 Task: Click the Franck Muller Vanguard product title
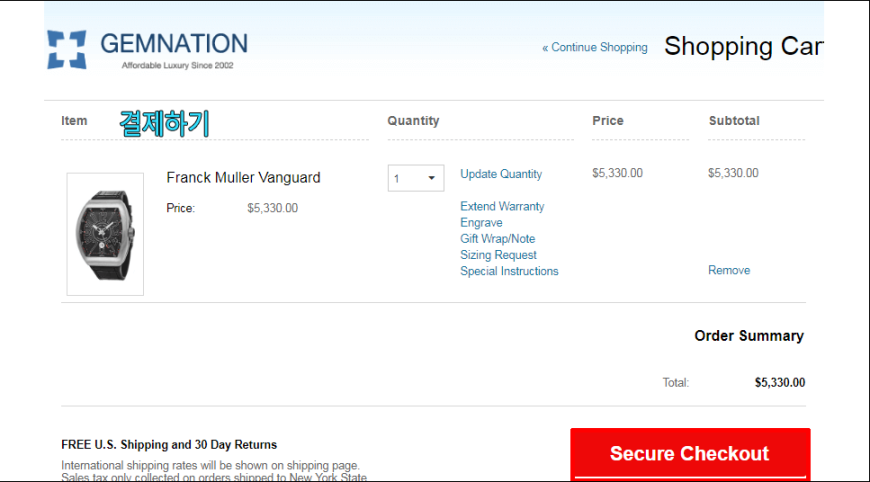pos(243,177)
